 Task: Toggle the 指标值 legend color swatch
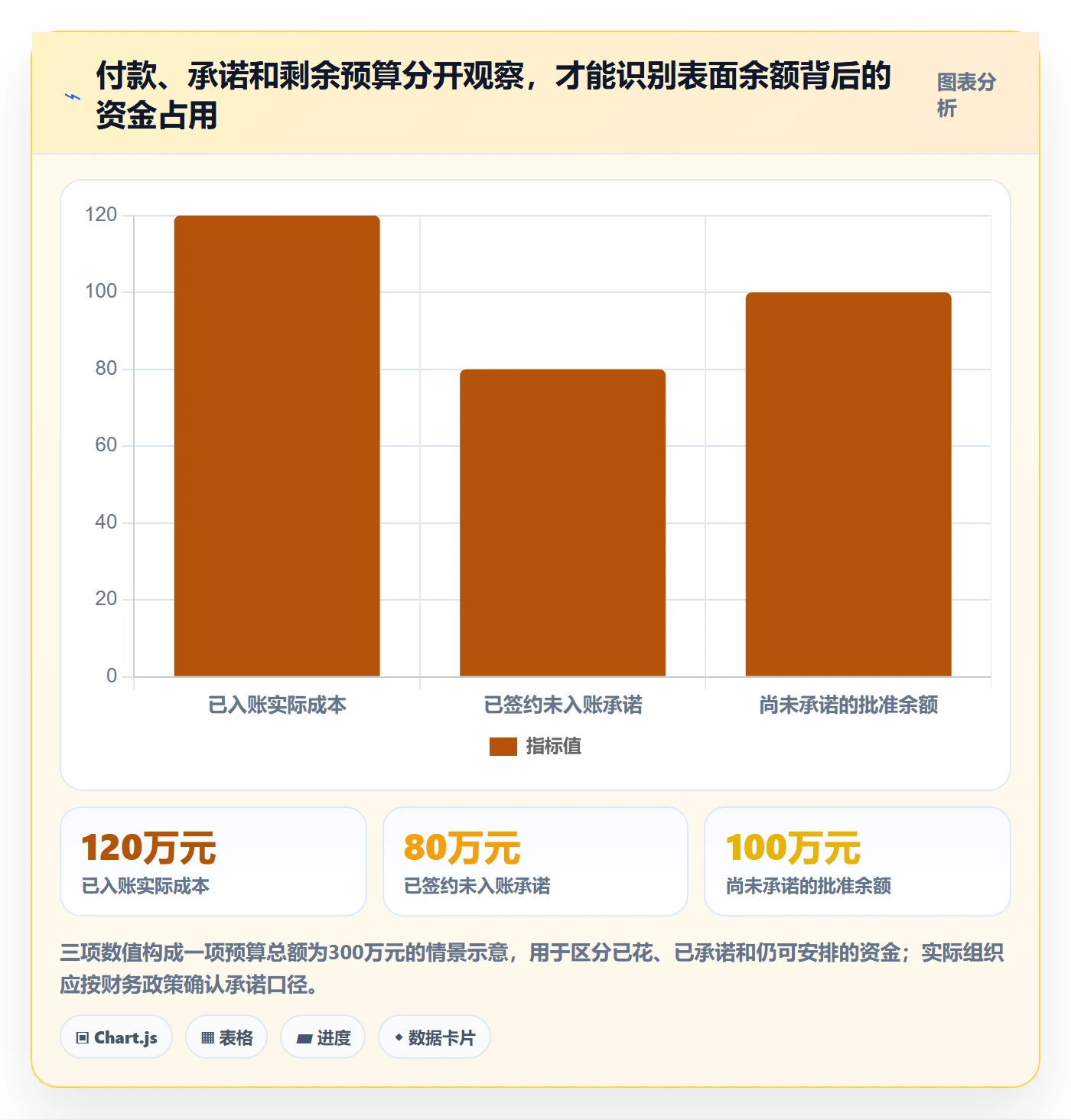pyautogui.click(x=503, y=747)
